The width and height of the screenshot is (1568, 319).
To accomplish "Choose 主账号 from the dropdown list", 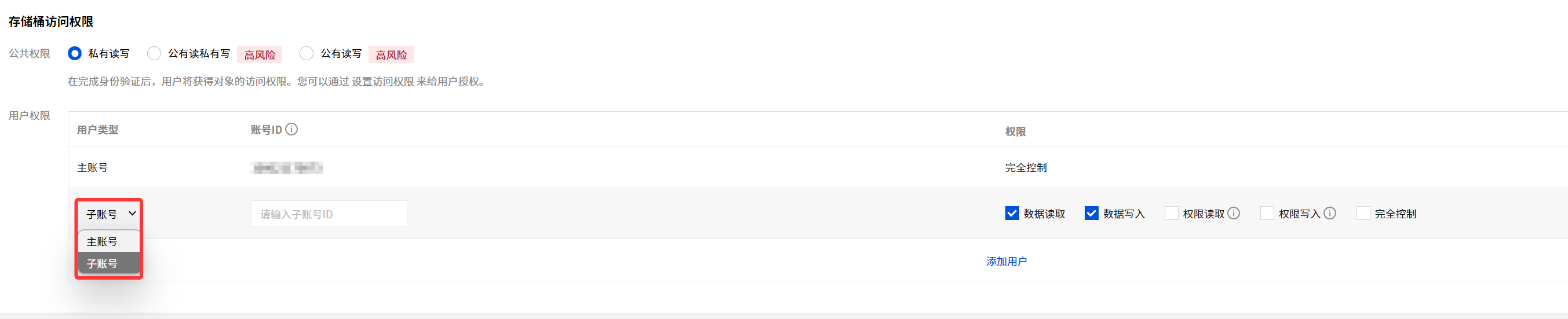I will (x=102, y=242).
